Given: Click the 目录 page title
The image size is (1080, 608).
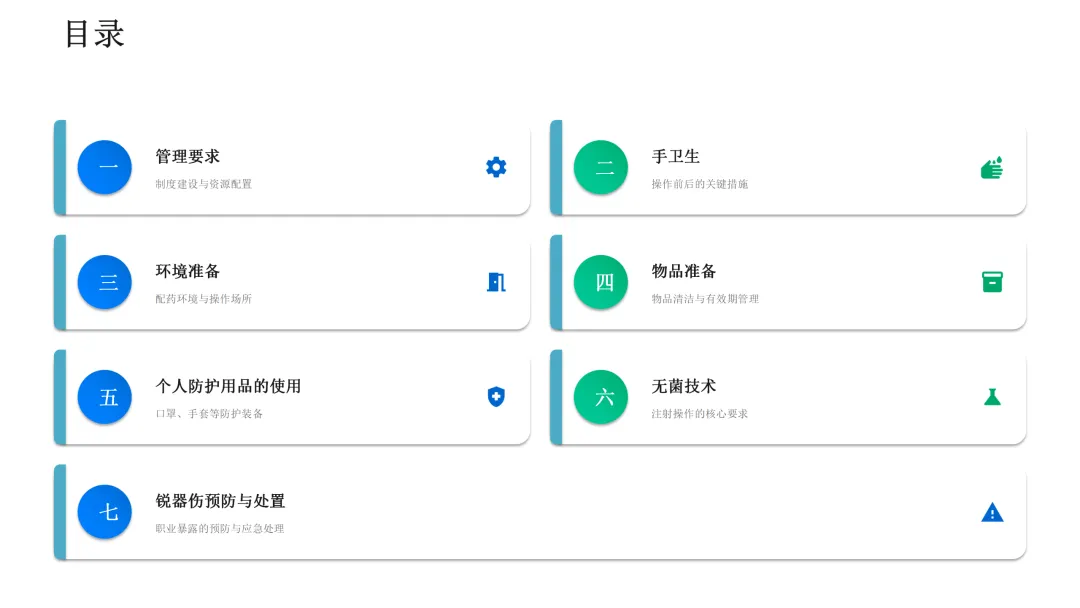Looking at the screenshot, I should click(x=94, y=34).
